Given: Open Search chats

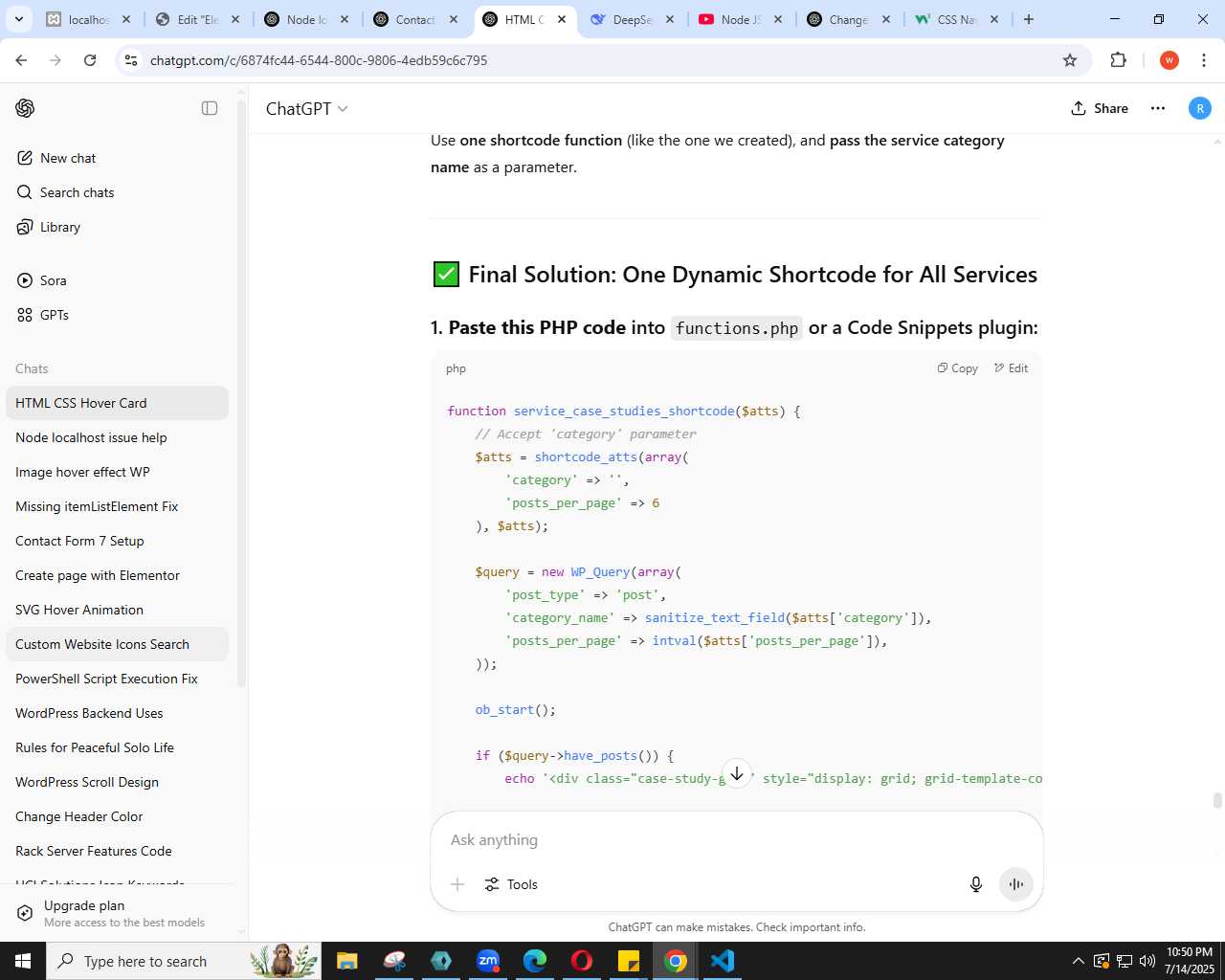Looking at the screenshot, I should 117,192.
